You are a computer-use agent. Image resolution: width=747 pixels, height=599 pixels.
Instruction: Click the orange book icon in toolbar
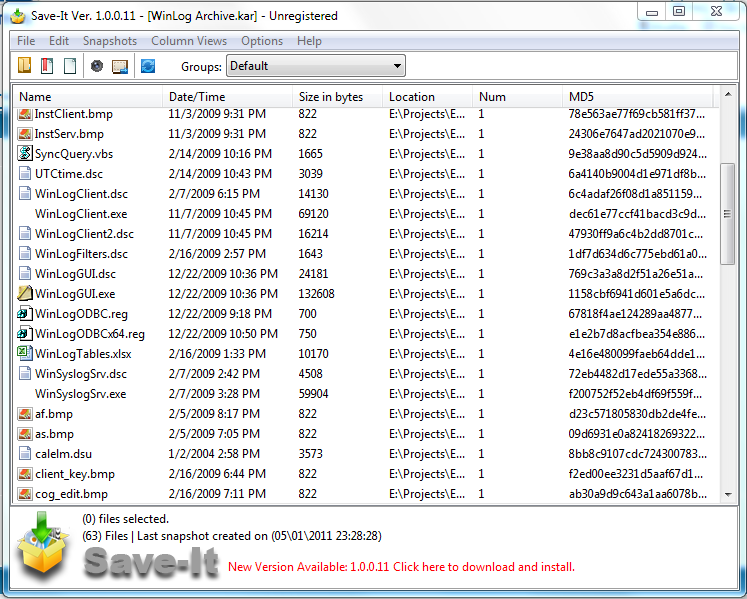click(x=25, y=66)
